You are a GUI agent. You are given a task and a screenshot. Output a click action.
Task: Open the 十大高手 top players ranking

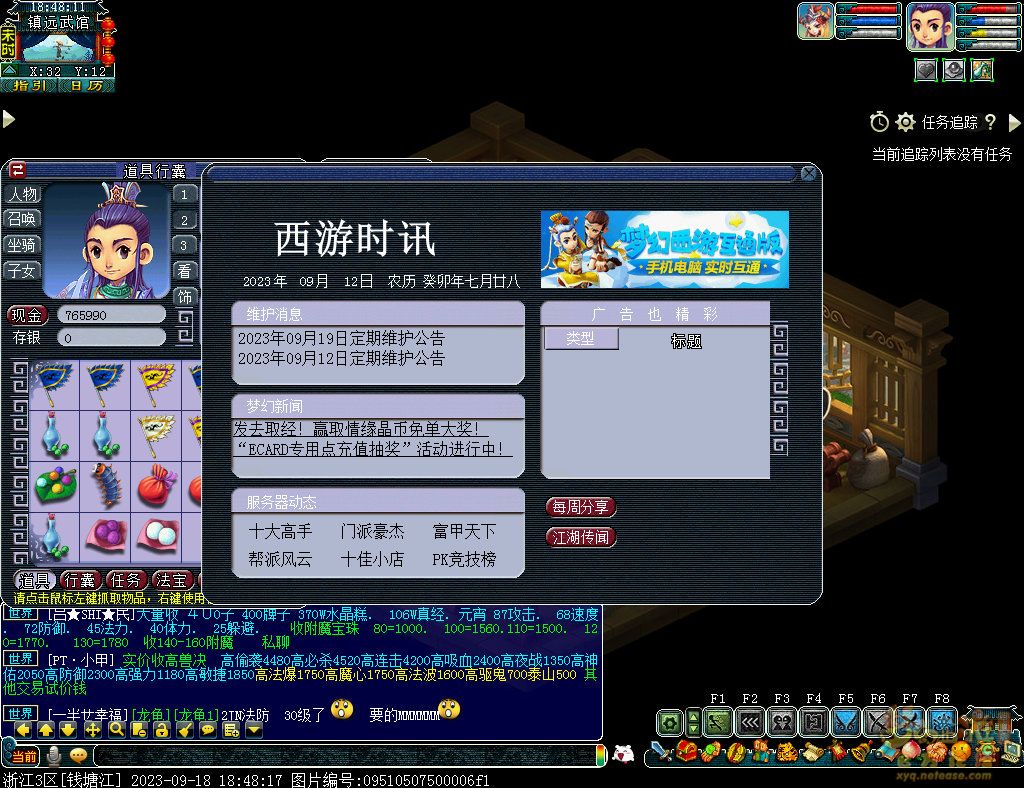[280, 531]
